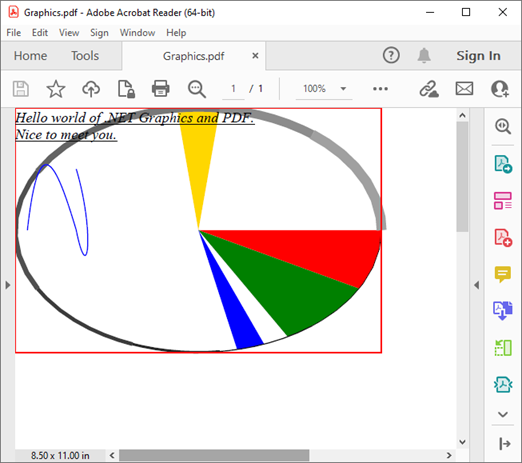Share a link to this file
Viewport: 522px width, 463px height.
click(x=429, y=89)
